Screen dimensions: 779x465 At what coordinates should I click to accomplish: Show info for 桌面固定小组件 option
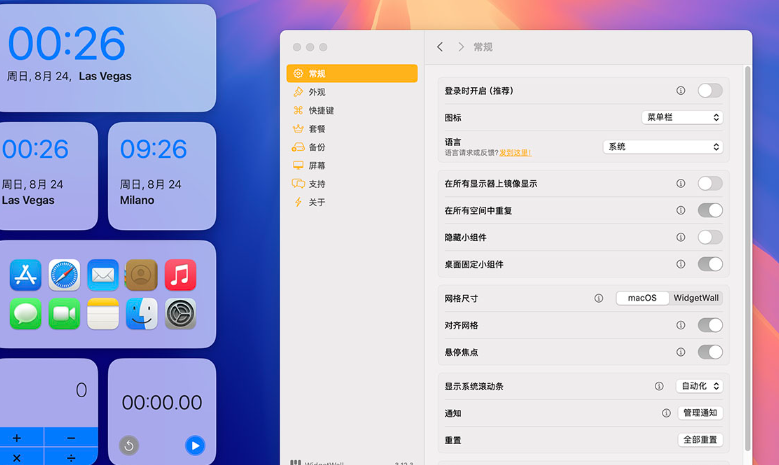tap(681, 264)
